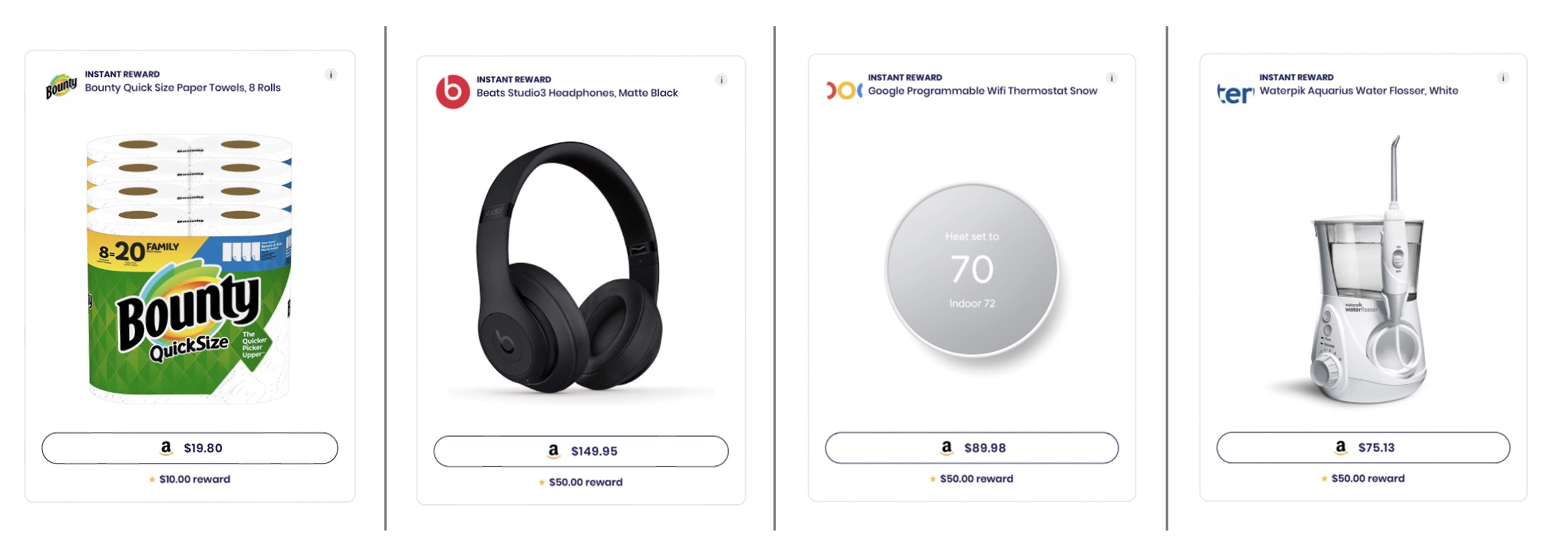Open info icon on Waterpik card
This screenshot has height=552, width=1568.
point(1503,78)
